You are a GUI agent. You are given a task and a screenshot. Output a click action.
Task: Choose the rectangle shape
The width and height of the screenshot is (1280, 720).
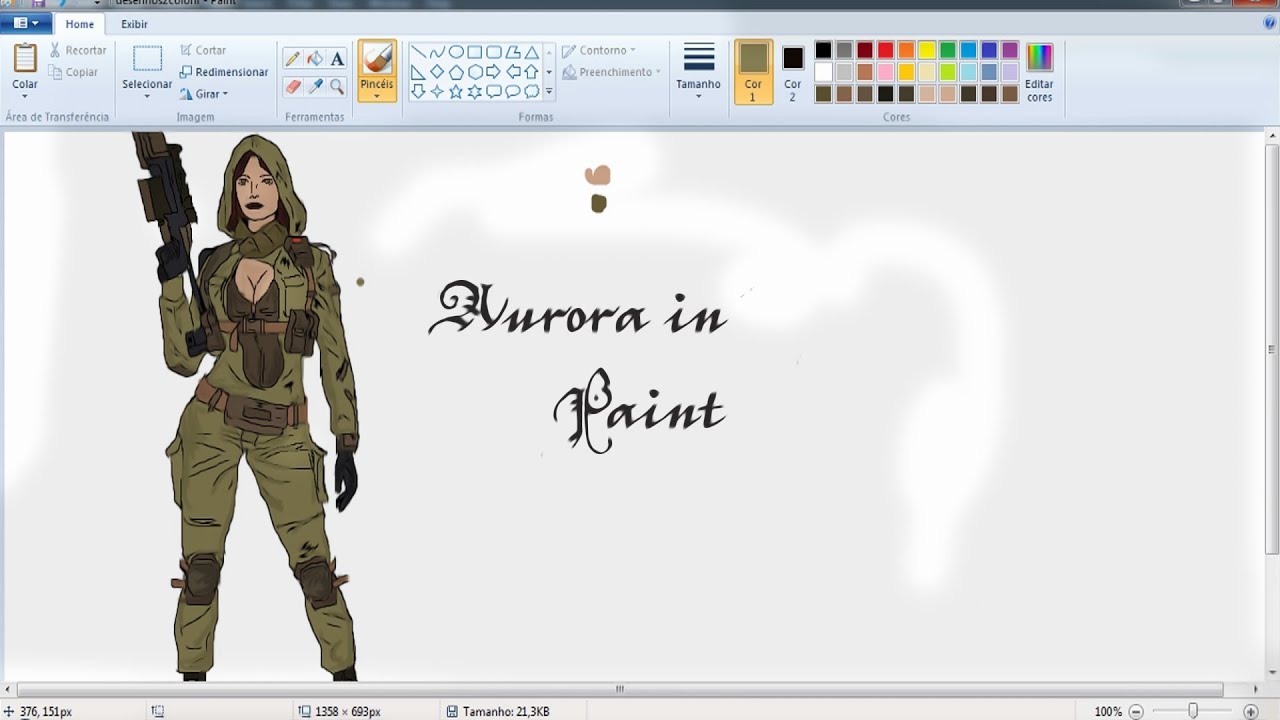click(x=475, y=52)
